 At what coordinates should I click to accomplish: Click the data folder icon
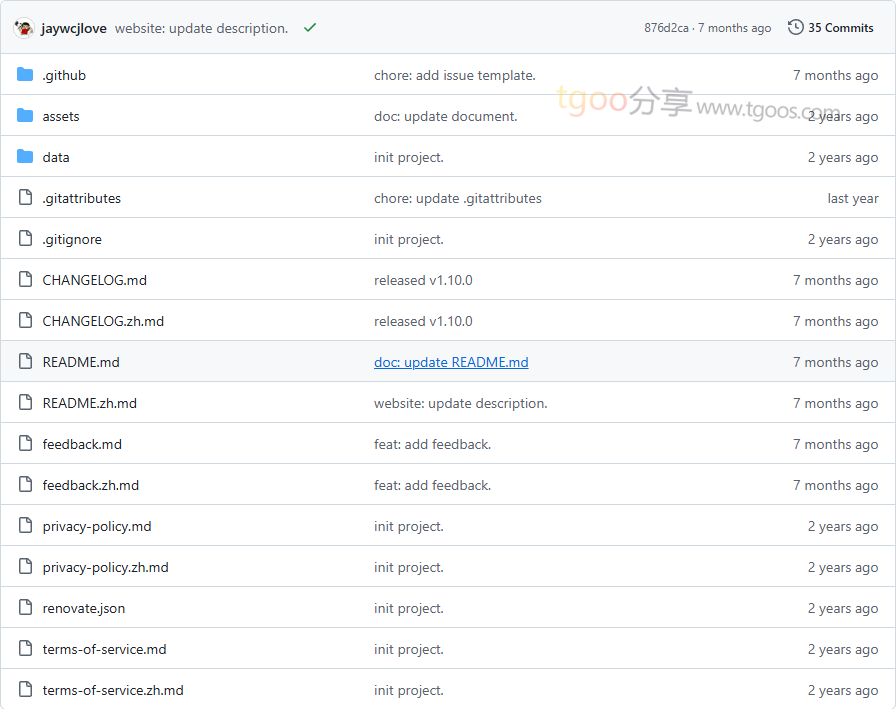tap(25, 157)
